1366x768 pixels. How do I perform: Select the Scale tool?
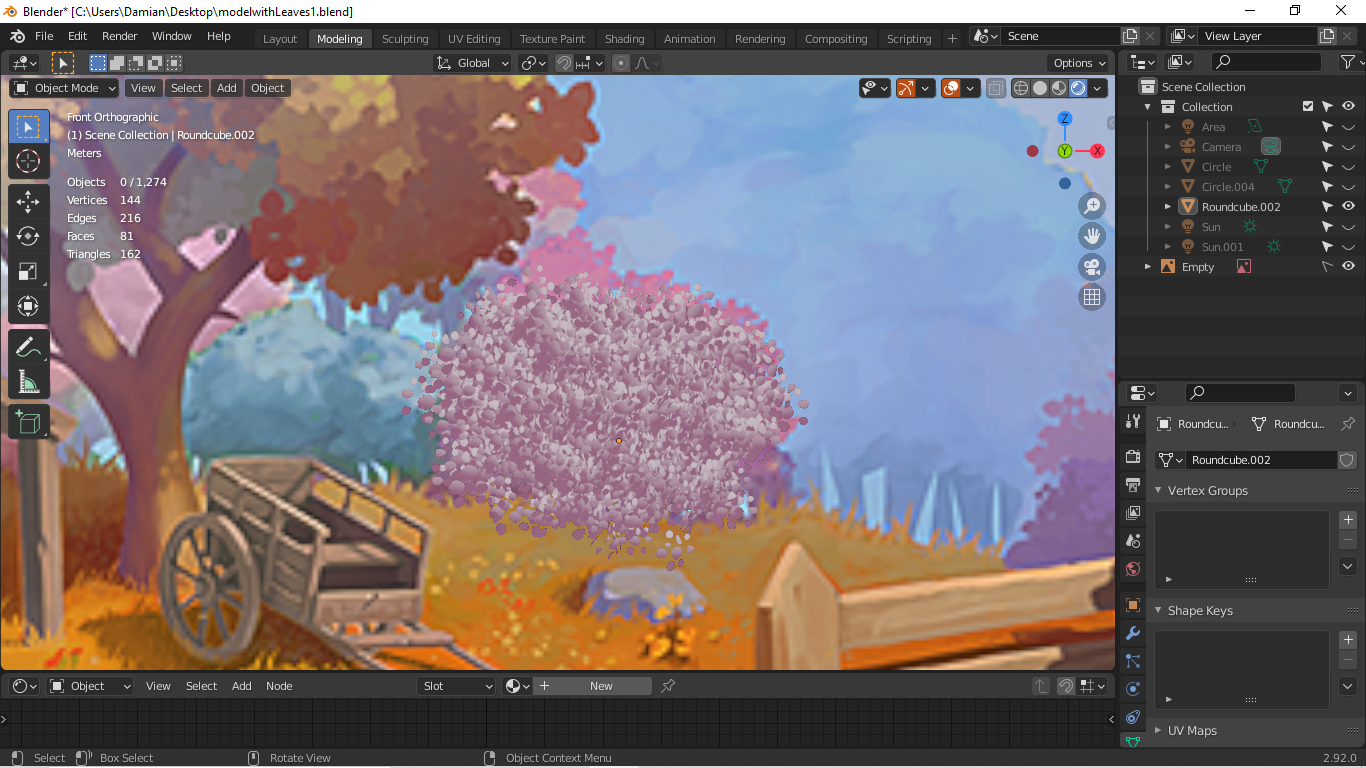pos(28,272)
